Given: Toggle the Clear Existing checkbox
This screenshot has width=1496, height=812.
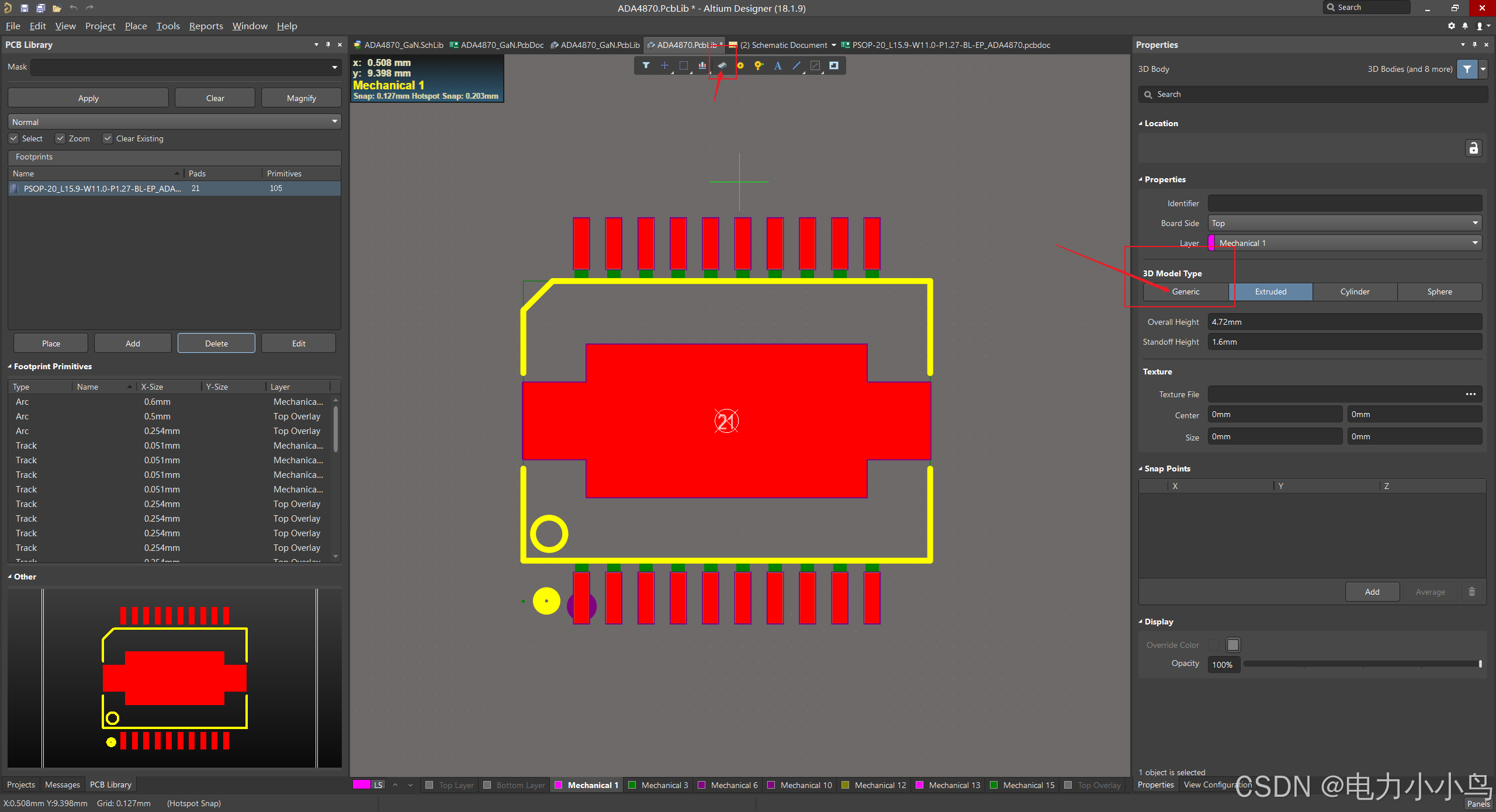Looking at the screenshot, I should (108, 138).
